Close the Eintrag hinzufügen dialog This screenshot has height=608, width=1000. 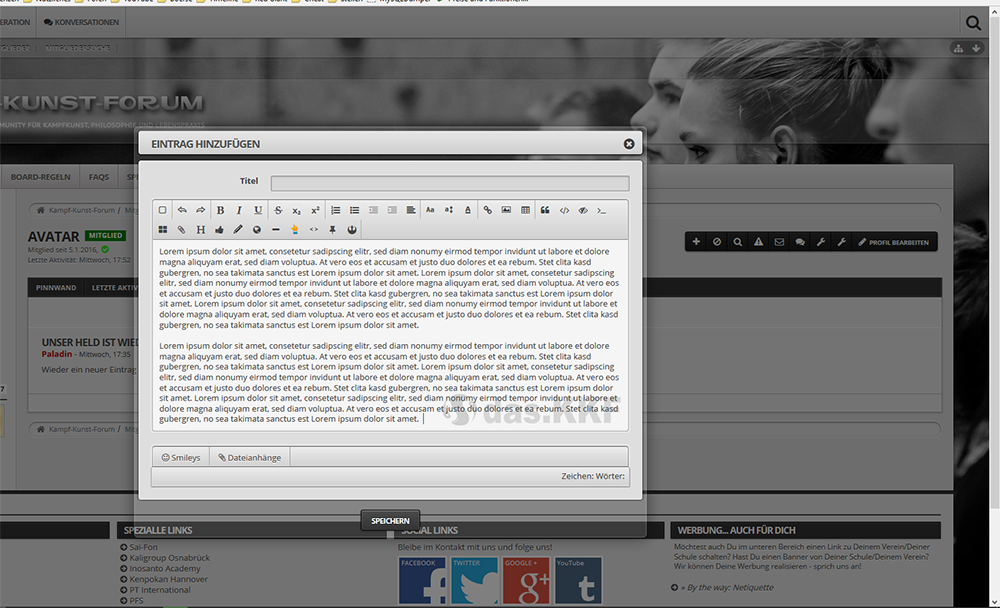(629, 144)
